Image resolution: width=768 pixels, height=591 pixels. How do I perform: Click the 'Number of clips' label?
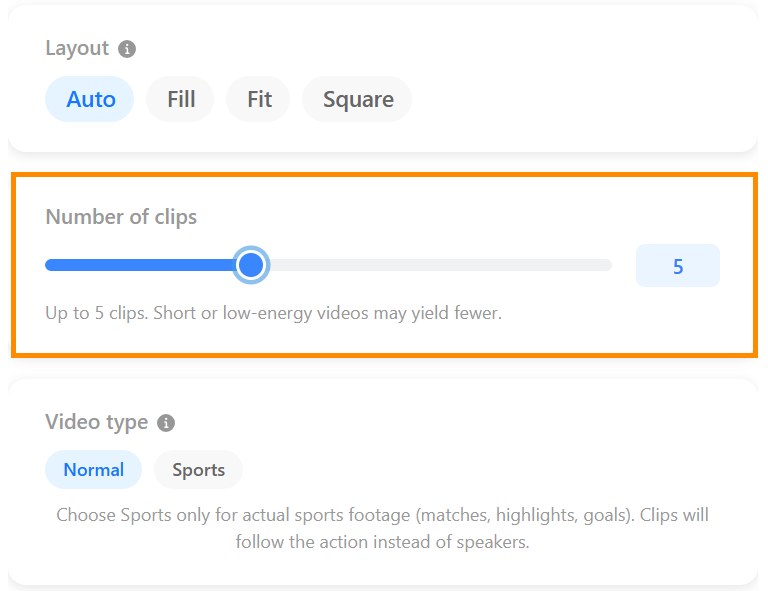[x=121, y=217]
